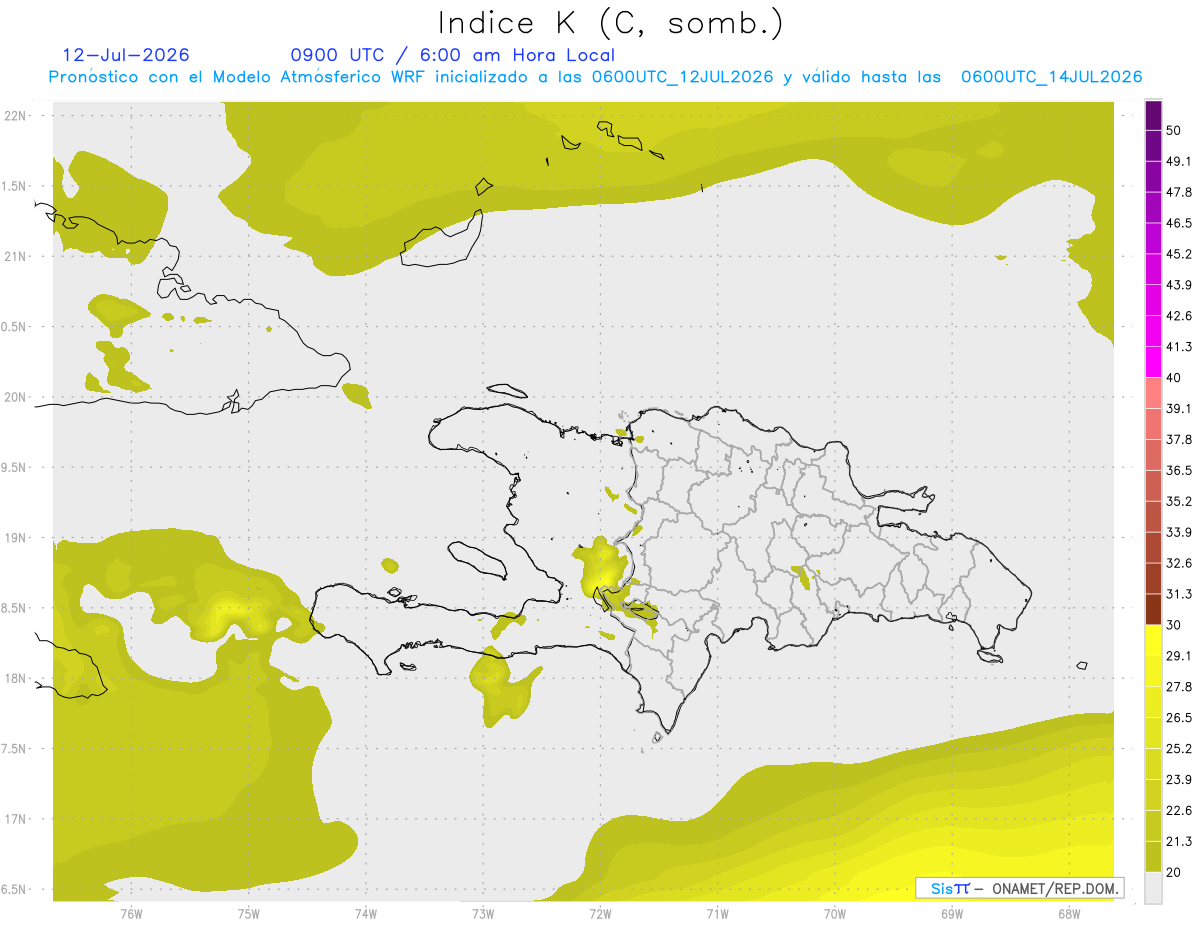Click the '75W' longitude label

[x=248, y=914]
